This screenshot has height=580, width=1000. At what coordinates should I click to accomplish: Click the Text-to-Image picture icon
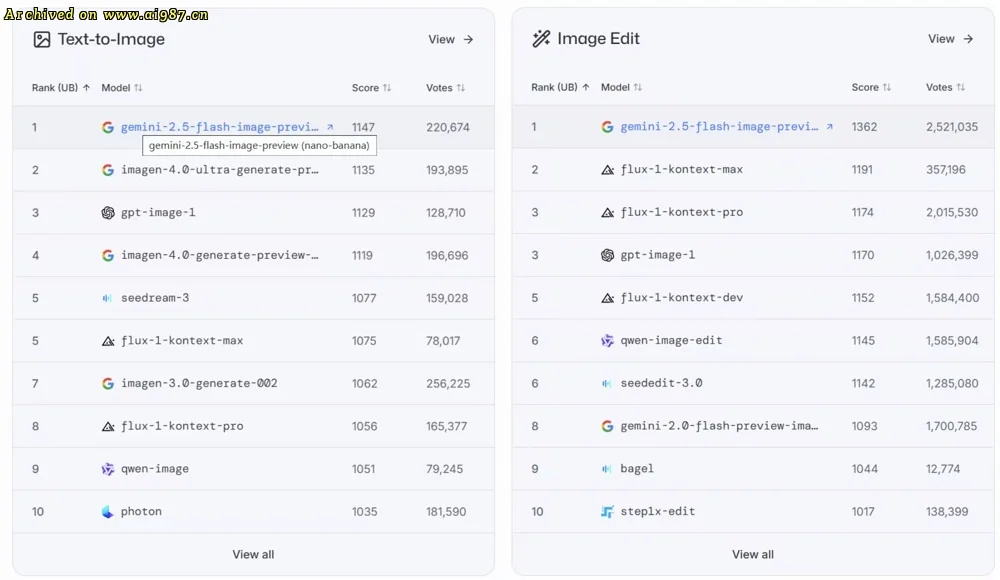coord(41,40)
